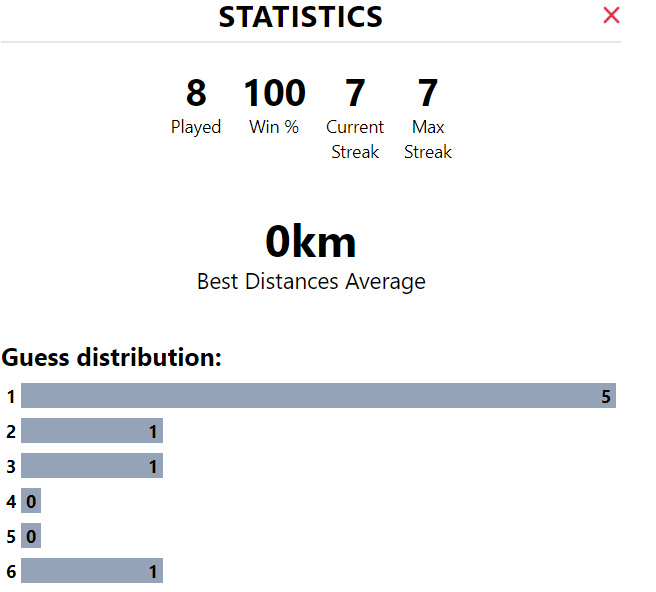Select the zero bar for guess 5
656x592 pixels.
[31, 536]
